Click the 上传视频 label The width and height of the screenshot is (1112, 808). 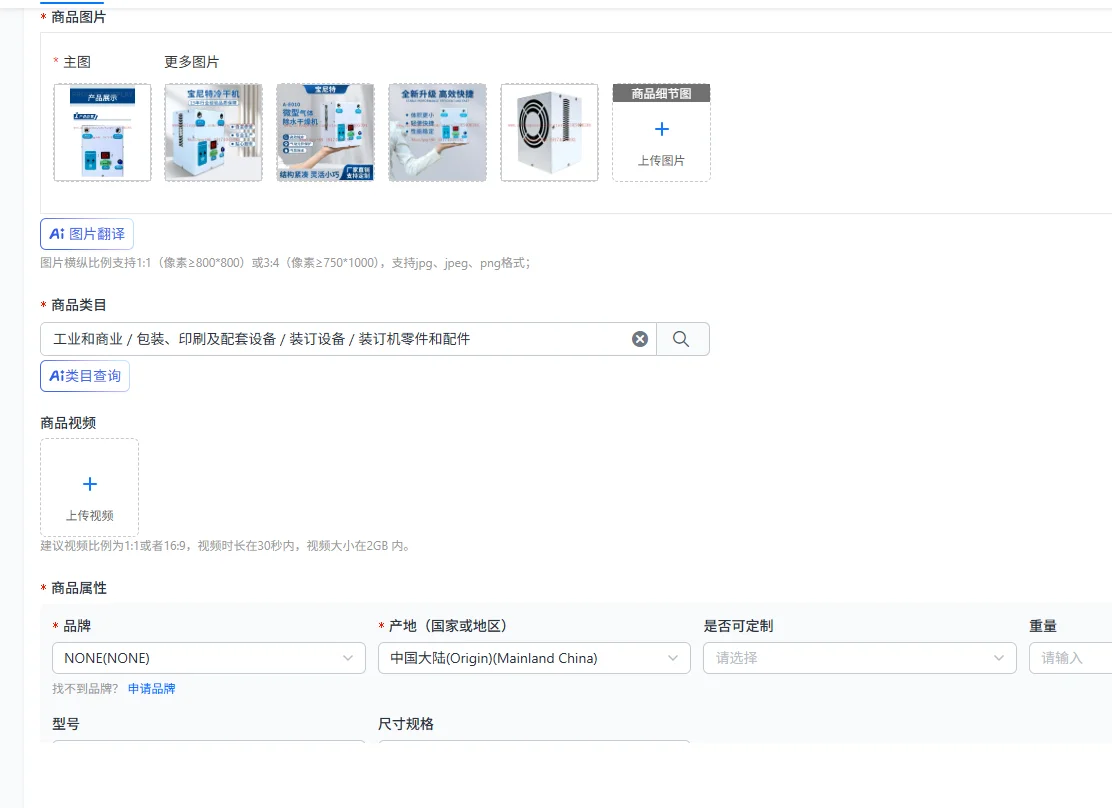pyautogui.click(x=89, y=516)
